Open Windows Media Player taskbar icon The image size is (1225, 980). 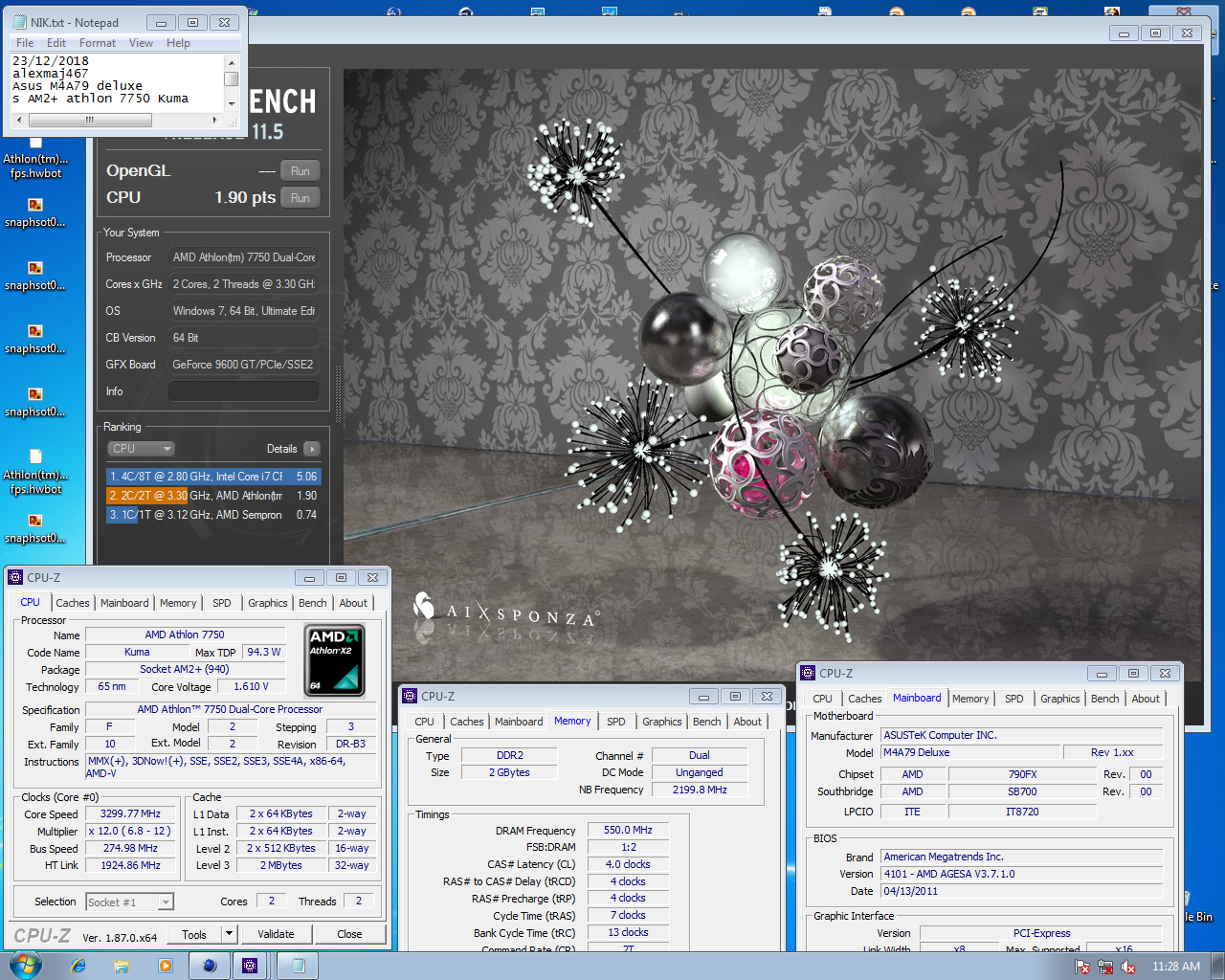coord(166,966)
